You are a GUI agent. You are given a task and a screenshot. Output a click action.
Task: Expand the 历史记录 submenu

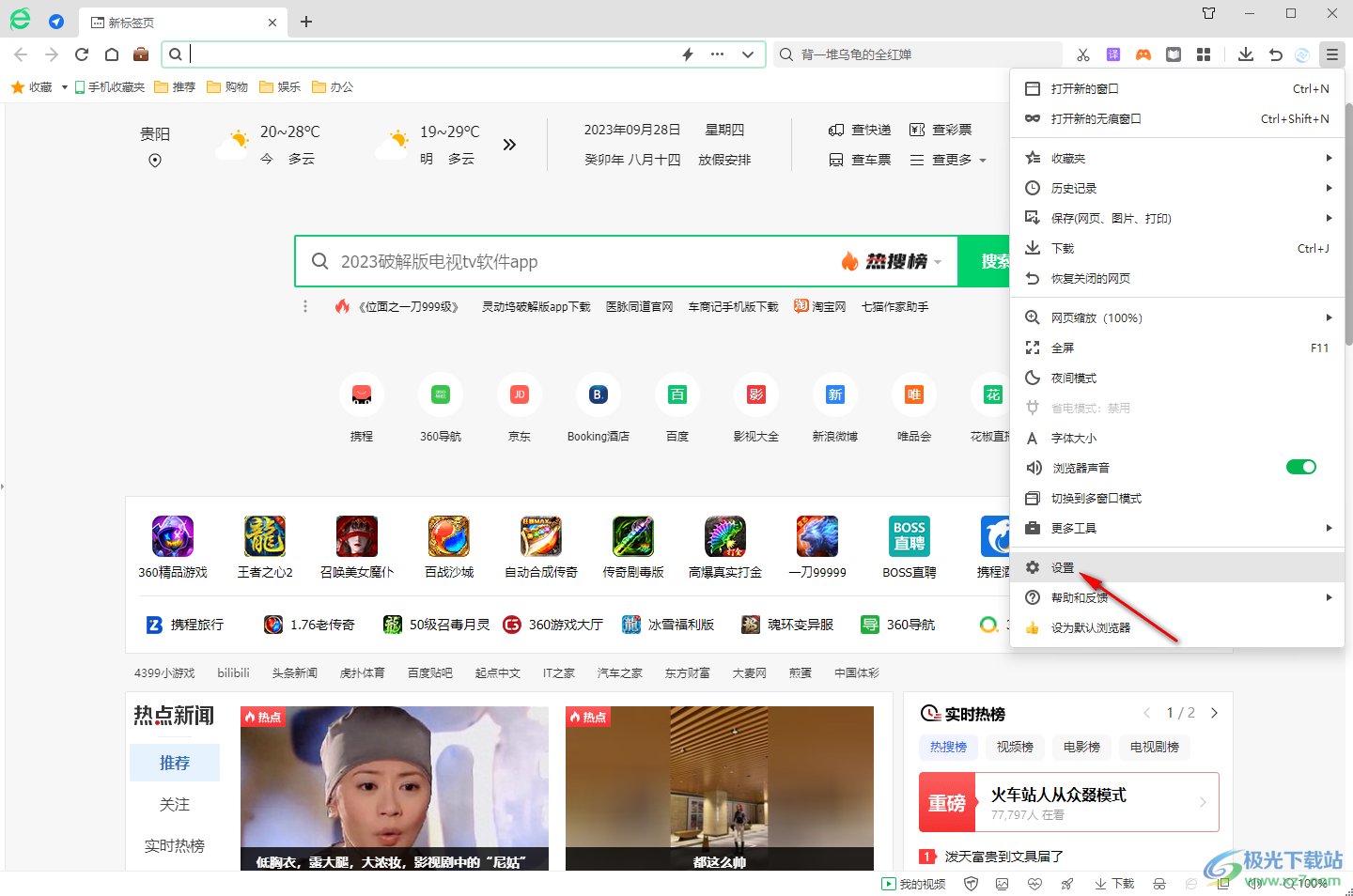tap(1177, 188)
